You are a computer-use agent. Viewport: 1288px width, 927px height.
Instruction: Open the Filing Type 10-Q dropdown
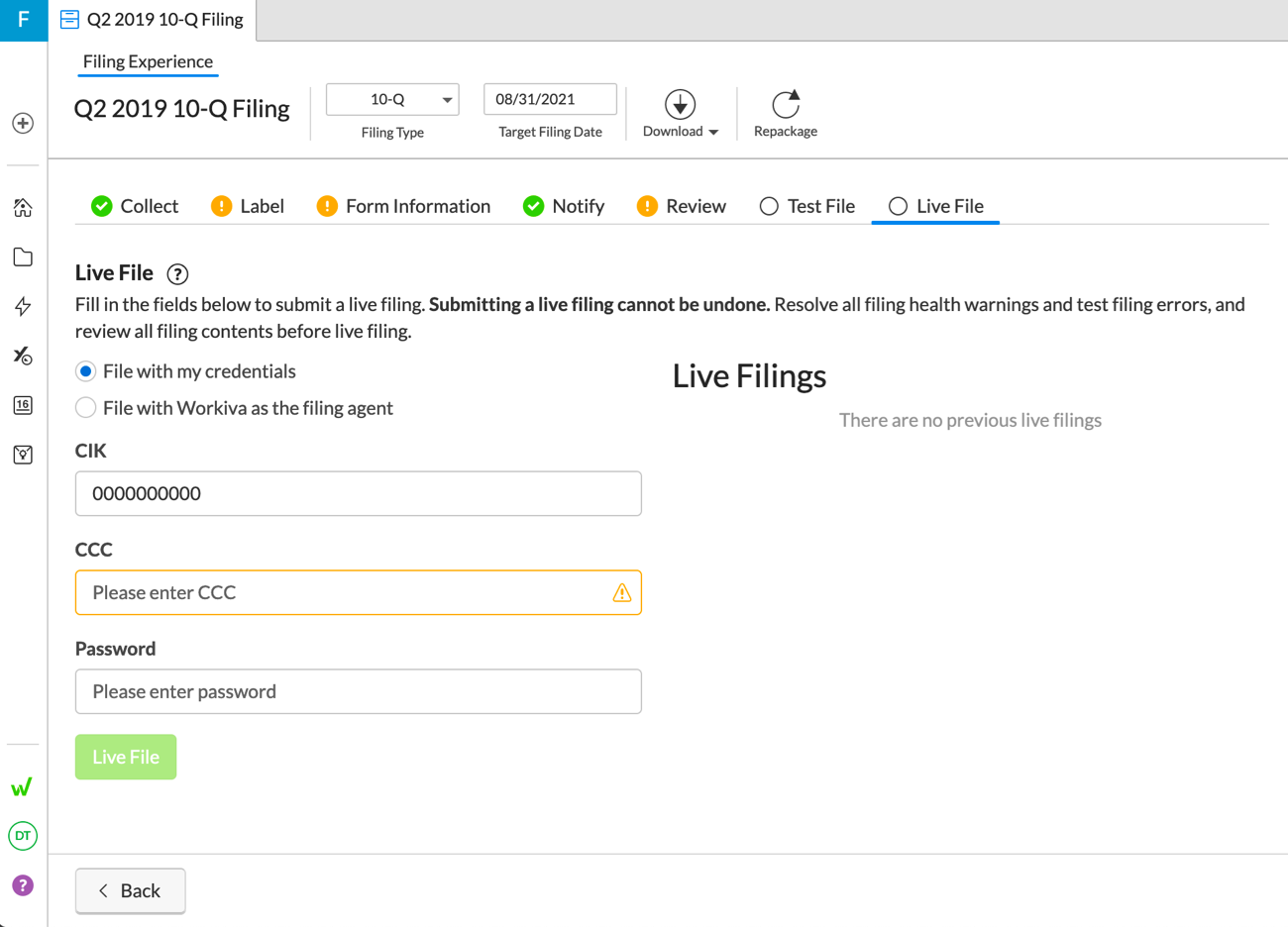tap(392, 100)
